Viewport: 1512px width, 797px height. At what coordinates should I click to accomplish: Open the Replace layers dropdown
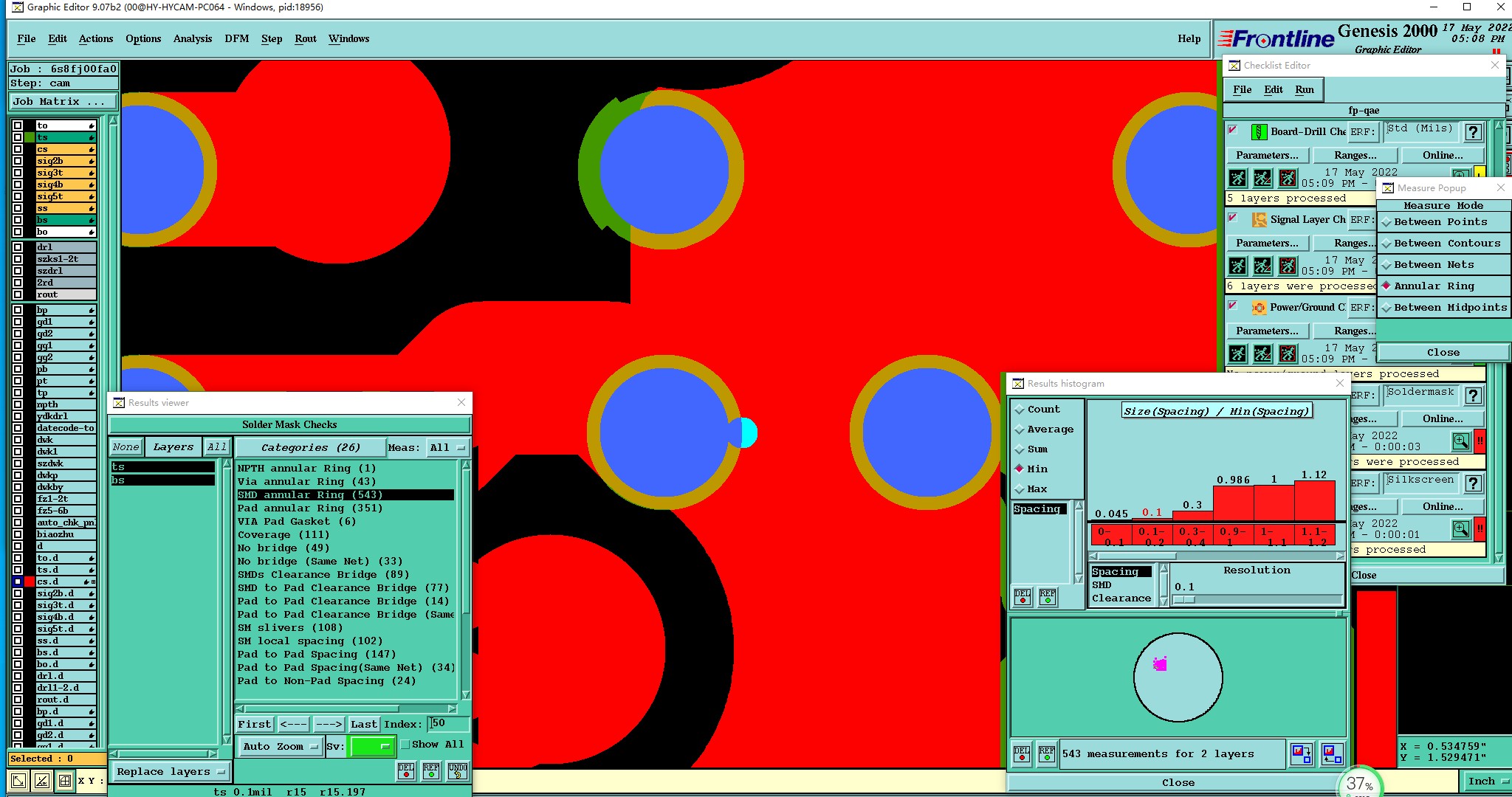[x=170, y=772]
